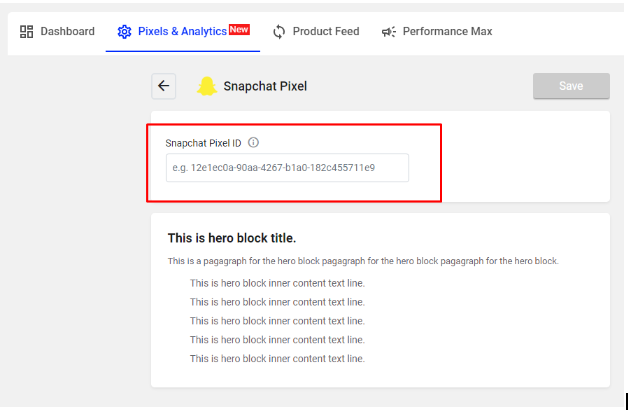Open the Dashboard tab
The width and height of the screenshot is (644, 412).
pyautogui.click(x=57, y=32)
